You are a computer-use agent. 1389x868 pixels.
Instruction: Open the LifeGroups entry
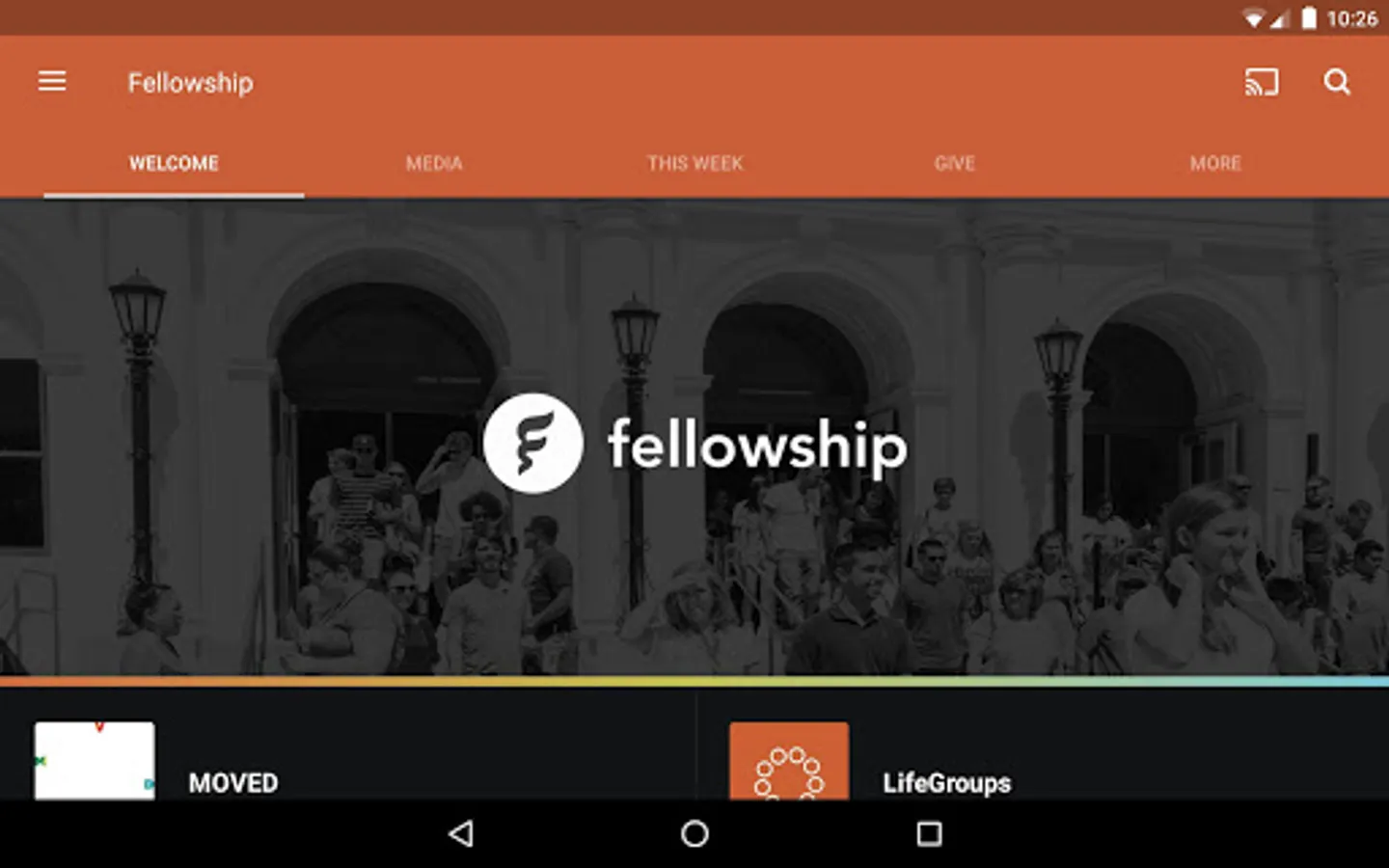1042,760
